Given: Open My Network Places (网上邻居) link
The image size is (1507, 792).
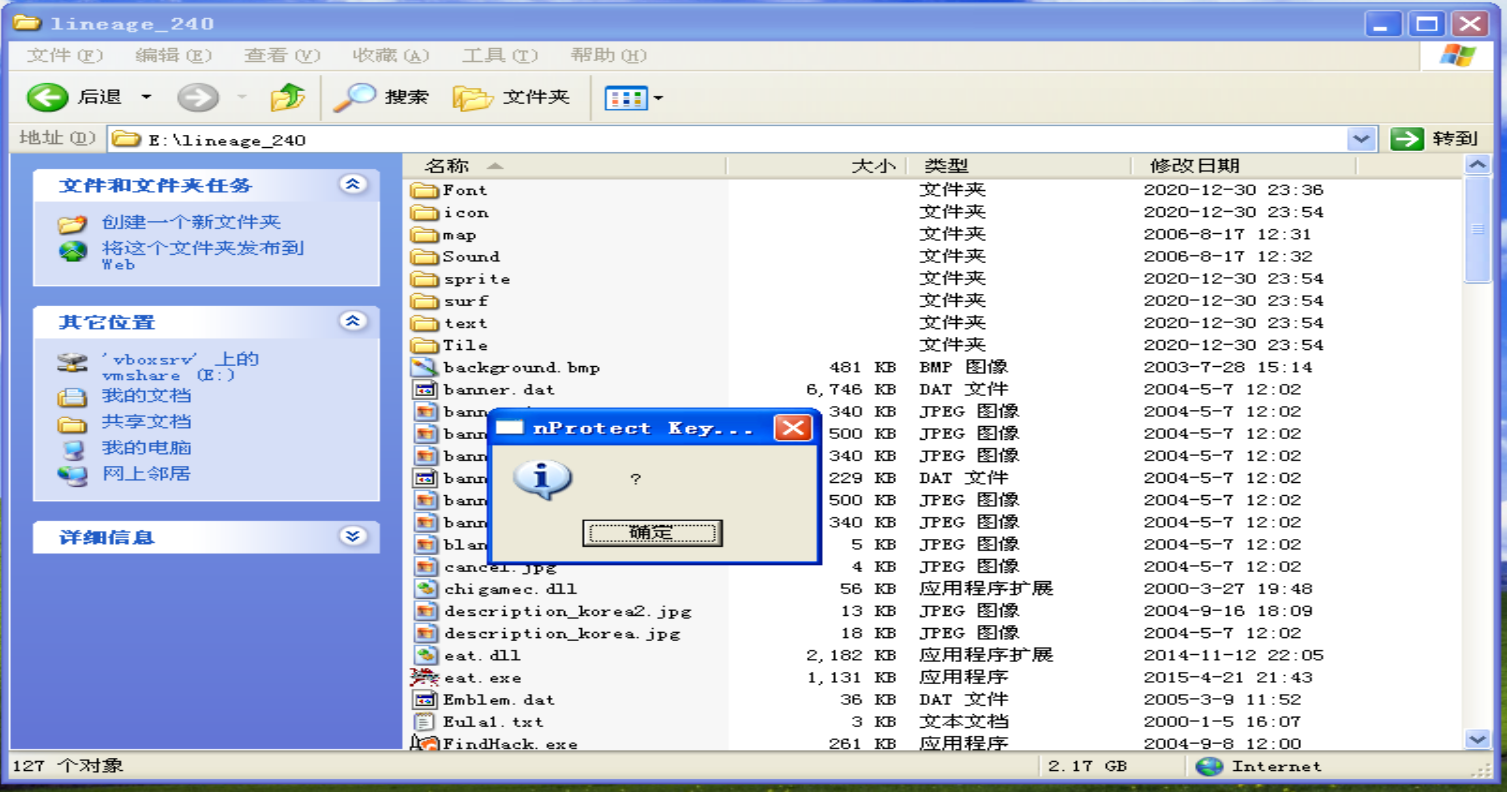Looking at the screenshot, I should [x=146, y=474].
